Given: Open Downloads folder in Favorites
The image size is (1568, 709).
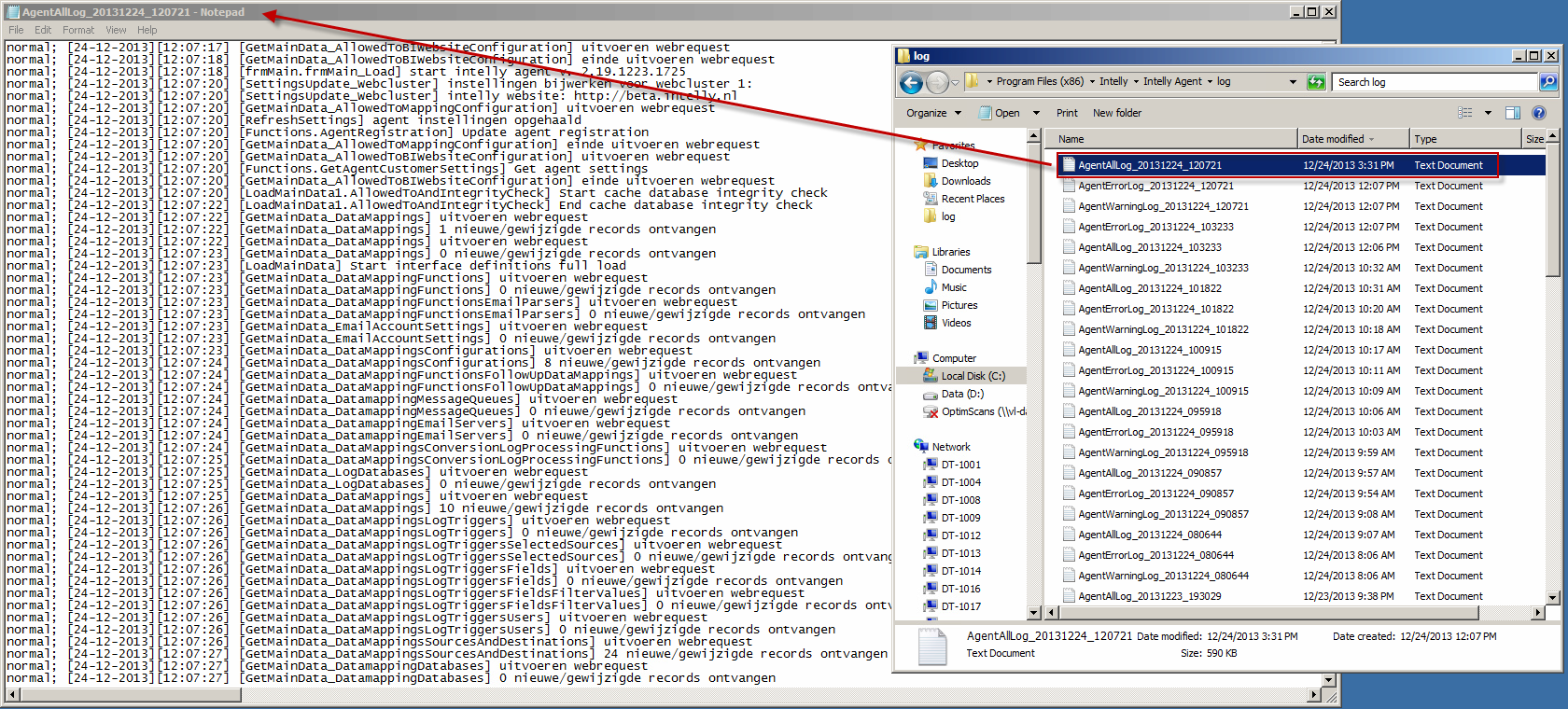Looking at the screenshot, I should tap(966, 181).
